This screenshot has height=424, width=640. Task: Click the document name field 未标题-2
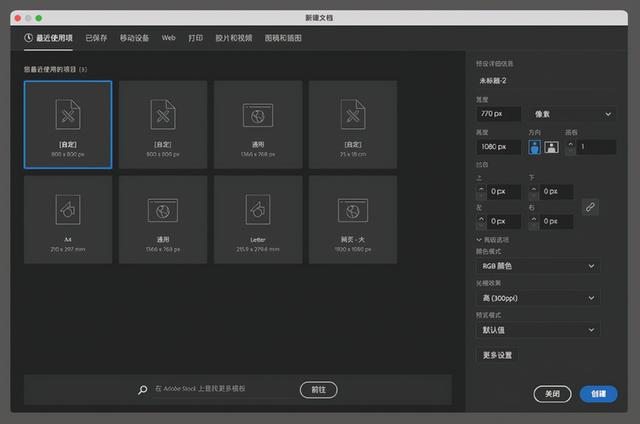coord(545,81)
